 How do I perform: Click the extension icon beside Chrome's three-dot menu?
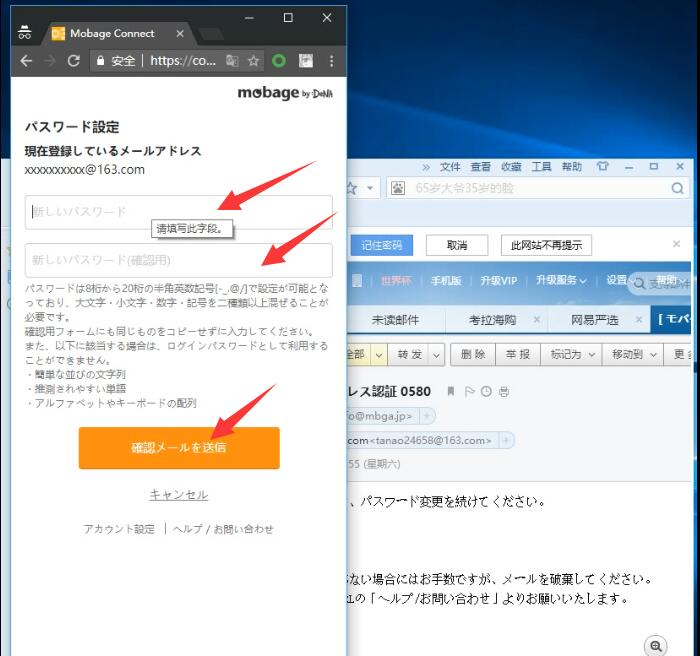pyautogui.click(x=306, y=61)
